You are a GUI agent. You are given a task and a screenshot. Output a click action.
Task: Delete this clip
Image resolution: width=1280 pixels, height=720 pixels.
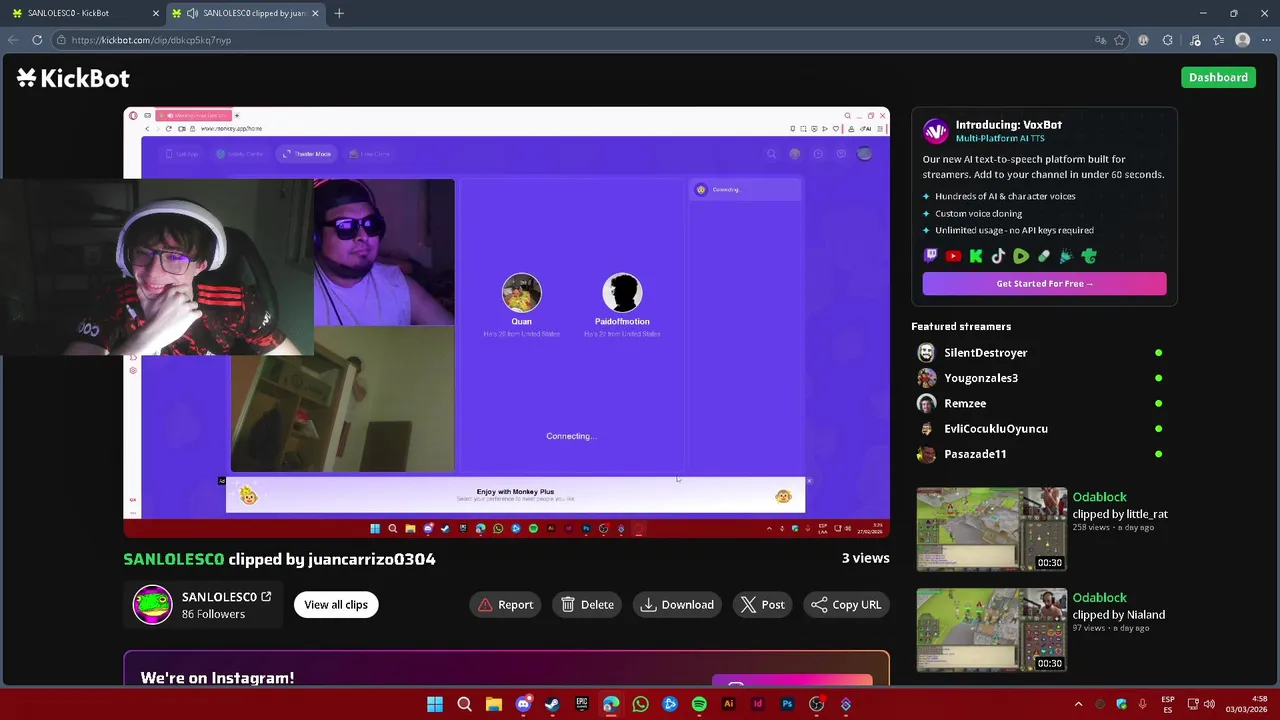(587, 604)
